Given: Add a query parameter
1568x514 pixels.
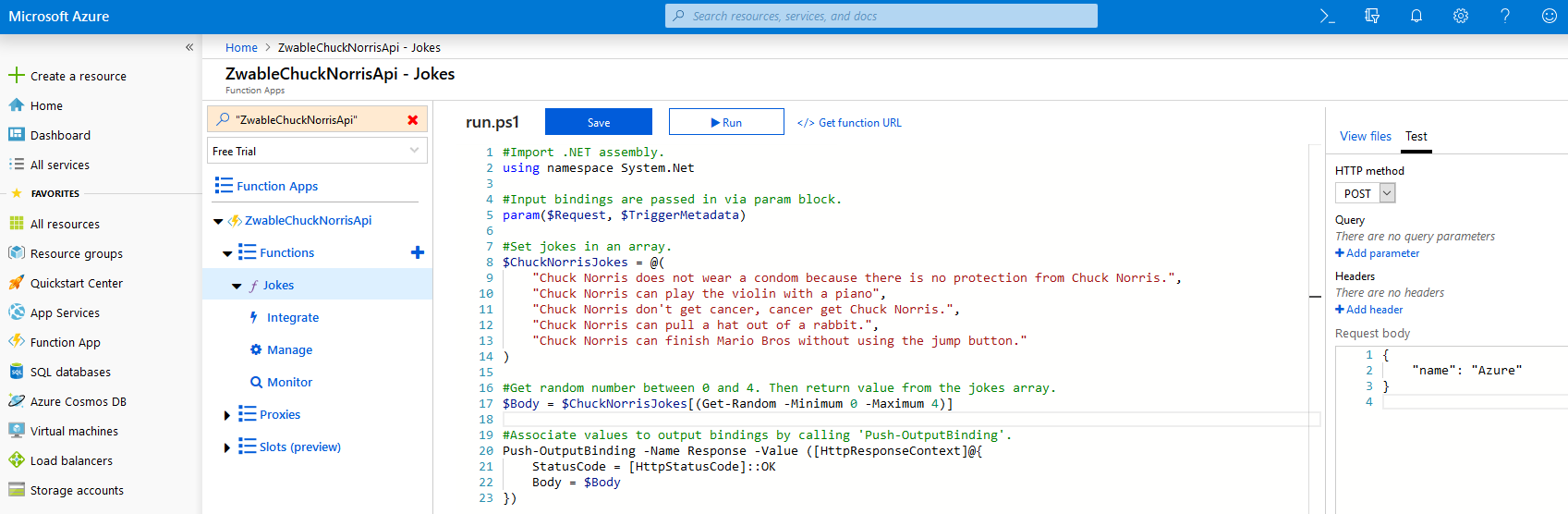Looking at the screenshot, I should point(1377,253).
